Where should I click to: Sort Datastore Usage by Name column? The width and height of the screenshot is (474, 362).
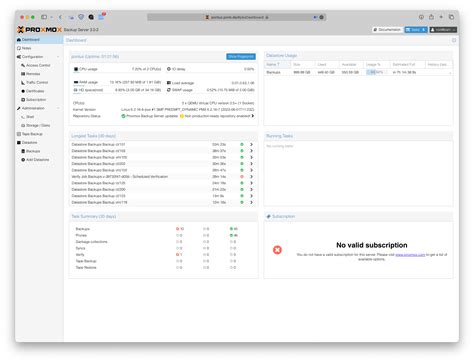(x=278, y=64)
